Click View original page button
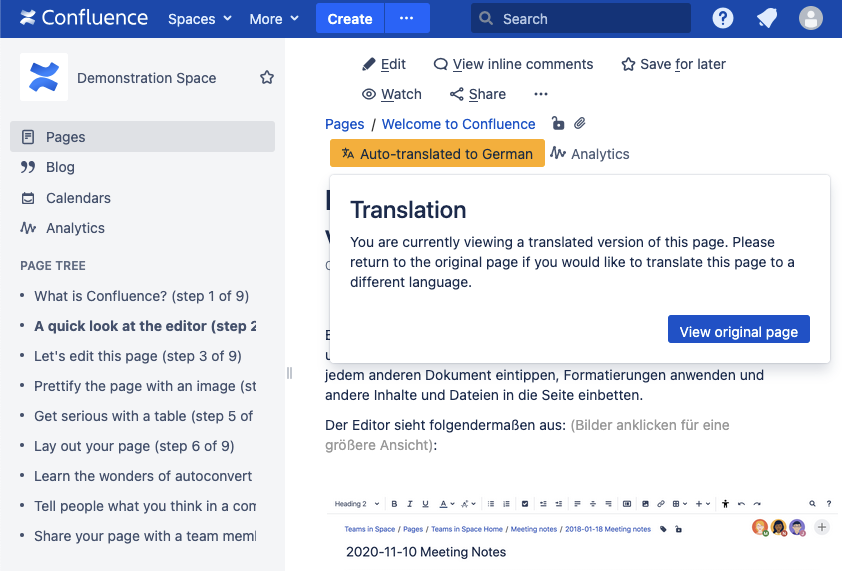The width and height of the screenshot is (842, 571). pyautogui.click(x=738, y=329)
